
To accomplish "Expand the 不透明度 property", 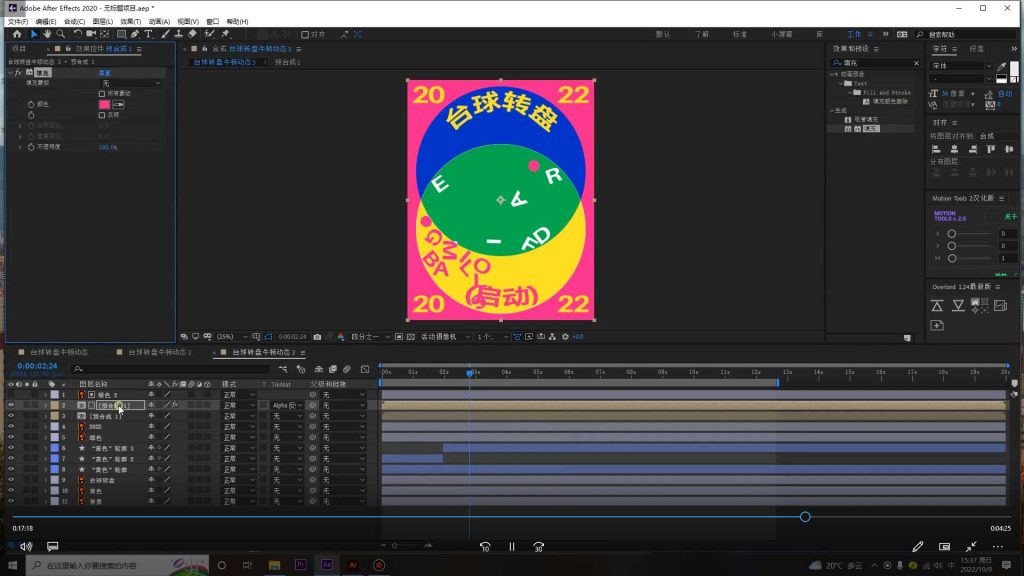I will pos(20,147).
